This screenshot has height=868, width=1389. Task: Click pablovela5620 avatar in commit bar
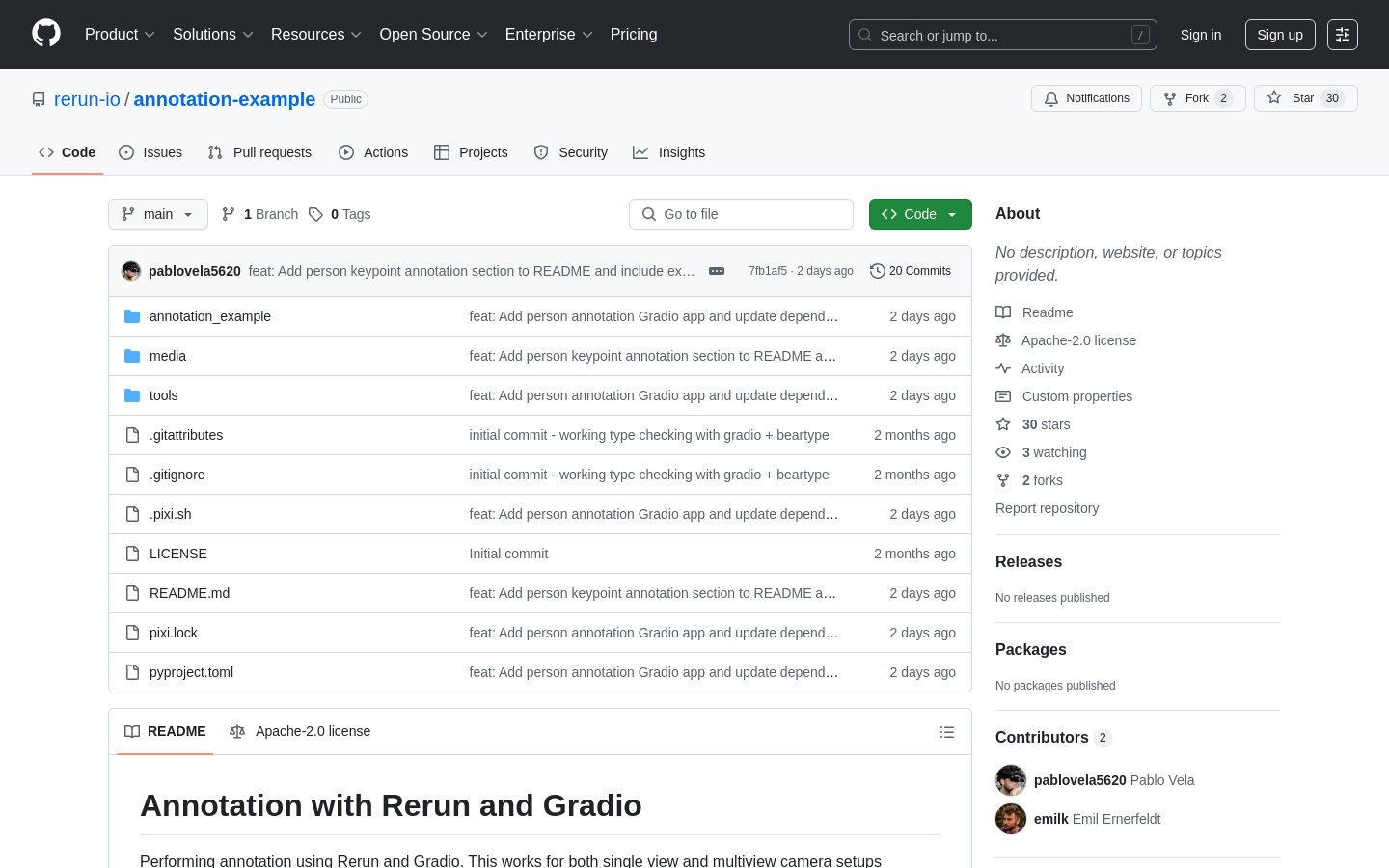(131, 271)
